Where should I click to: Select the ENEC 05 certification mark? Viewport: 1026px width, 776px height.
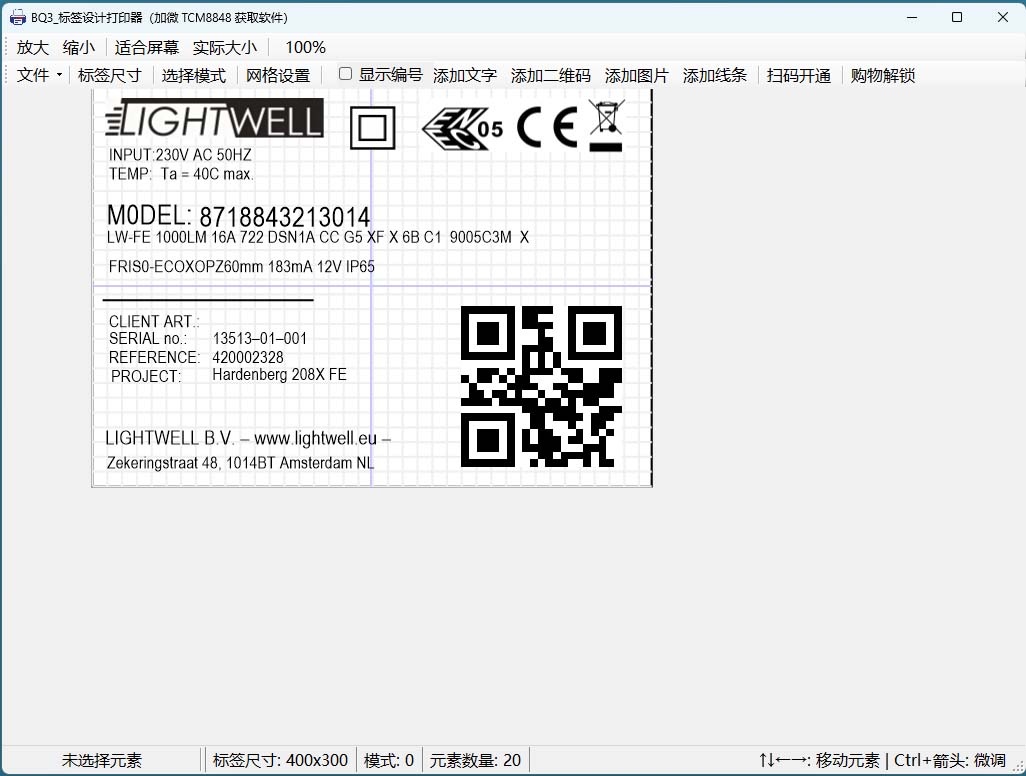pyautogui.click(x=463, y=128)
